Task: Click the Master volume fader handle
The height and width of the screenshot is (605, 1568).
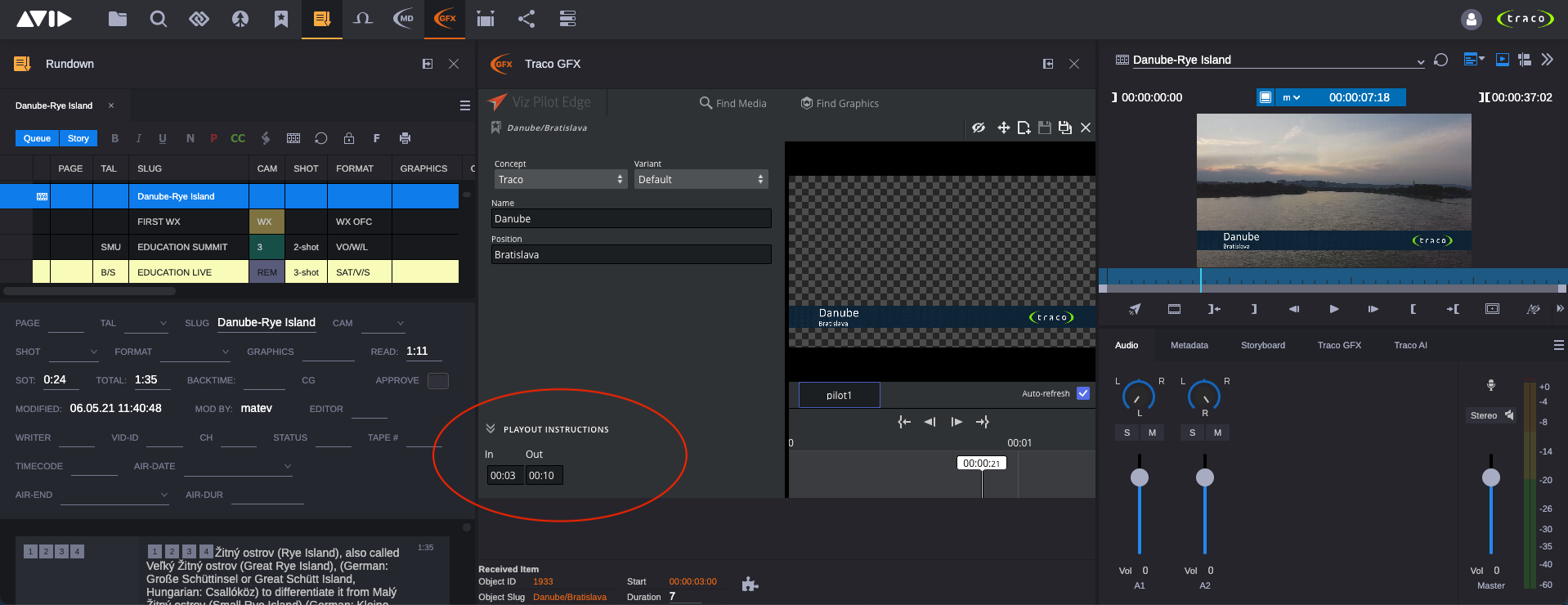Action: coord(1491,477)
